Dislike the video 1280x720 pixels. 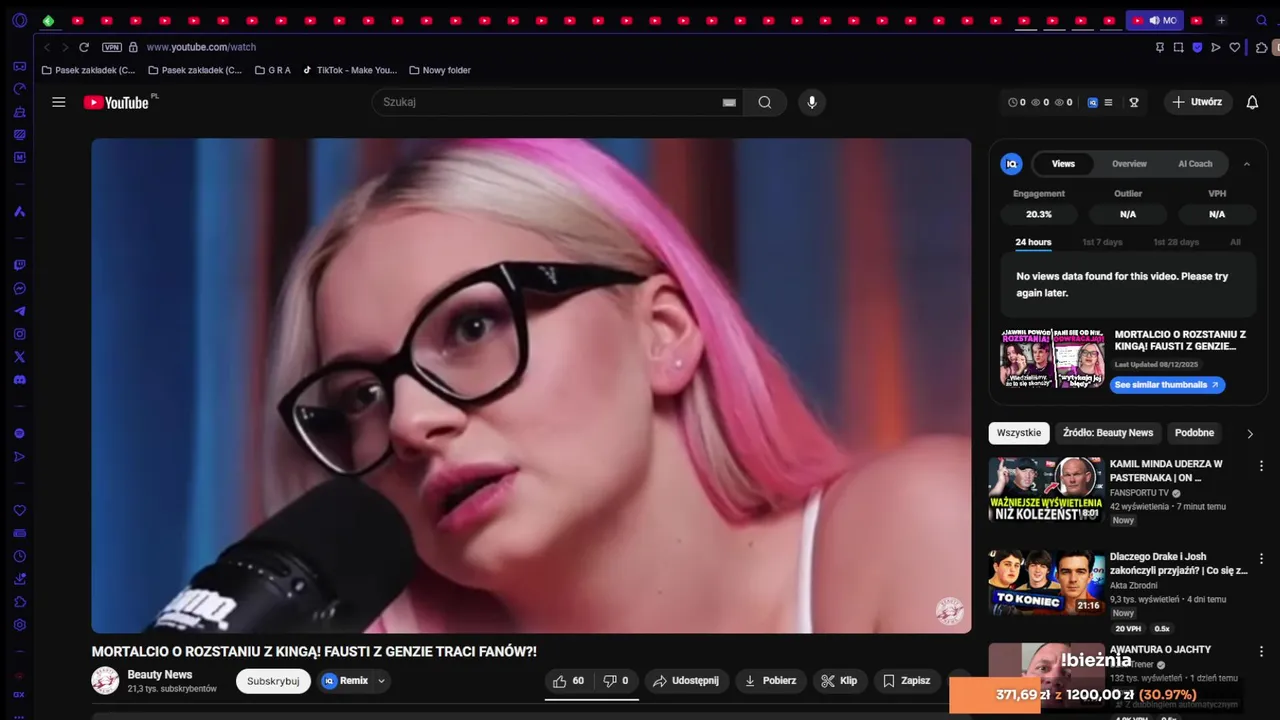click(616, 681)
